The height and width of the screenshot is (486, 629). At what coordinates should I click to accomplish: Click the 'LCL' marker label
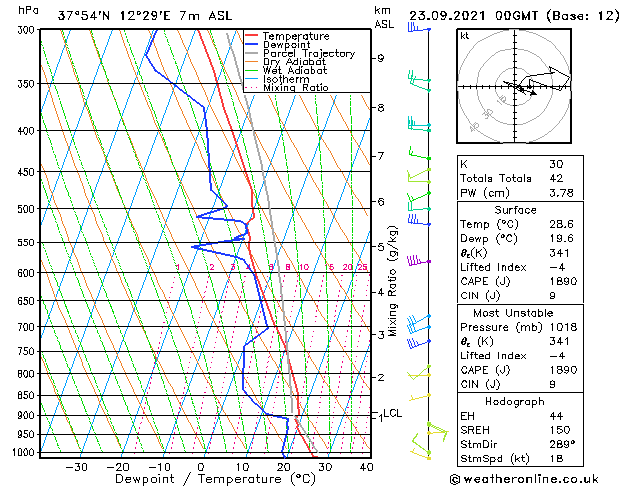pos(393,413)
